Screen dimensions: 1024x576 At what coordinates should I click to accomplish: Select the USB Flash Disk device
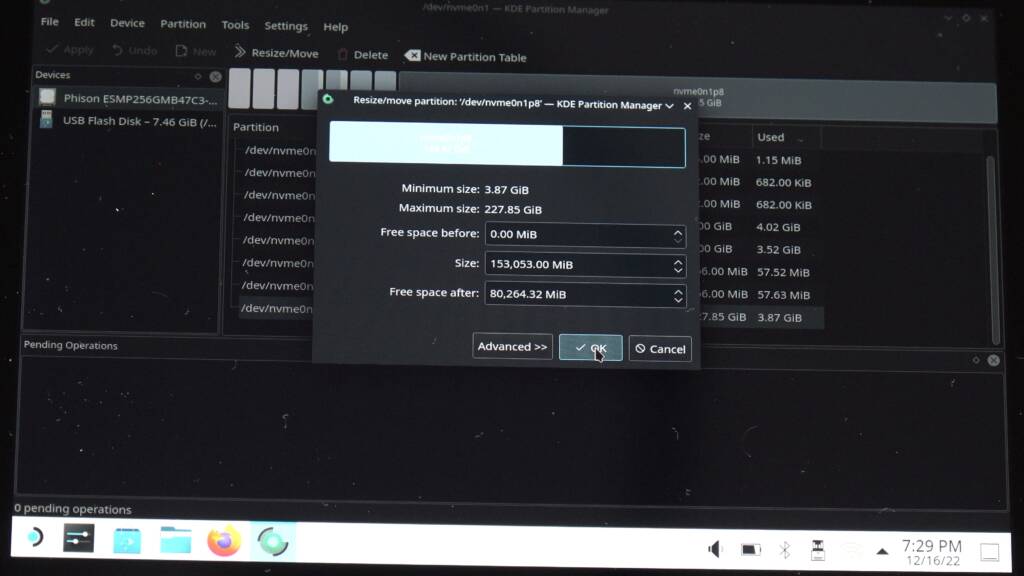coord(128,121)
